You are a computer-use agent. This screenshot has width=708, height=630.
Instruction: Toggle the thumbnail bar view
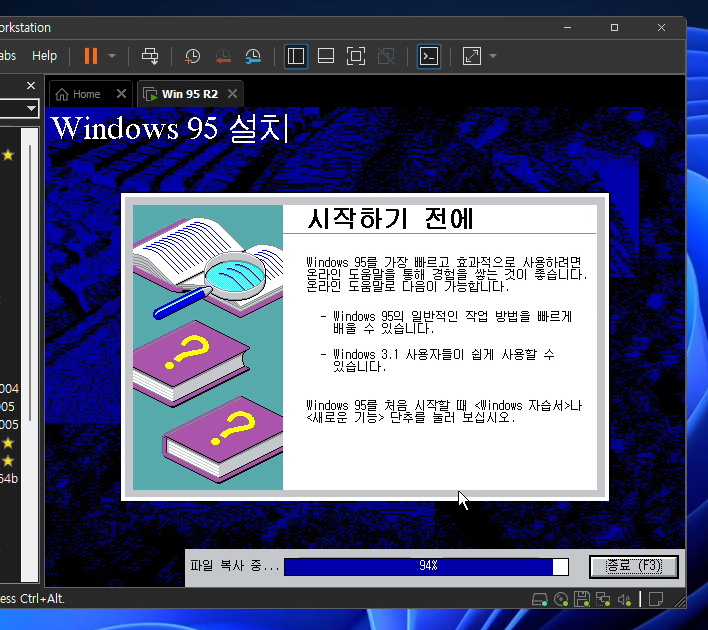pyautogui.click(x=326, y=56)
